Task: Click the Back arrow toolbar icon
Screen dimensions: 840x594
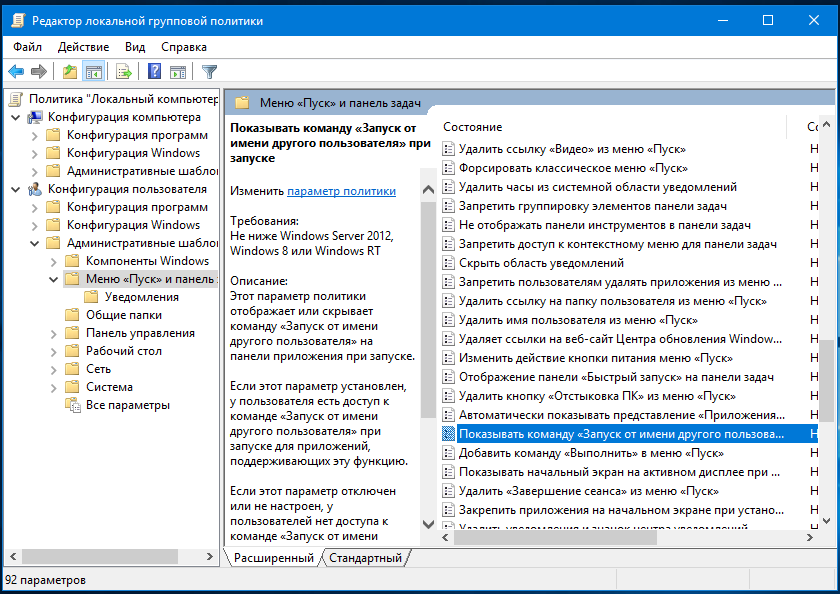Action: point(16,72)
